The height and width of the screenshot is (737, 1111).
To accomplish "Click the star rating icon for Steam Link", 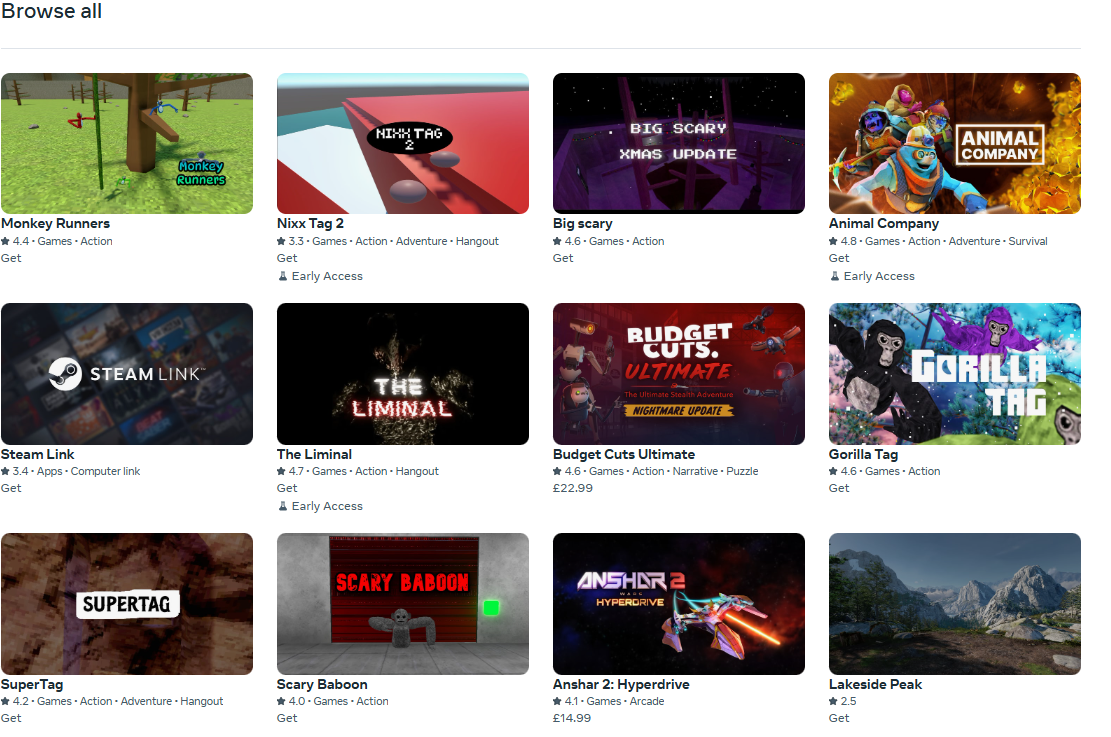I will 6,471.
